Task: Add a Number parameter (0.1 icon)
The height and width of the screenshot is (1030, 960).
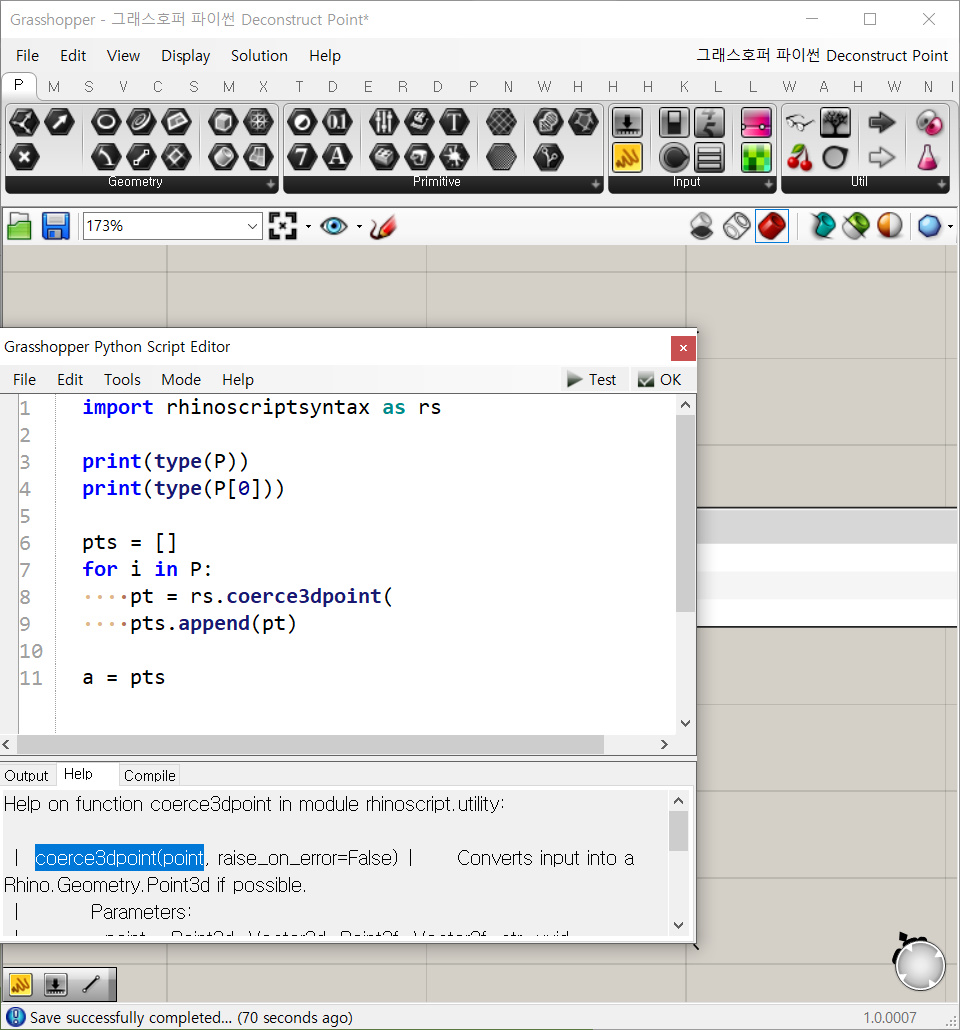Action: (x=337, y=122)
